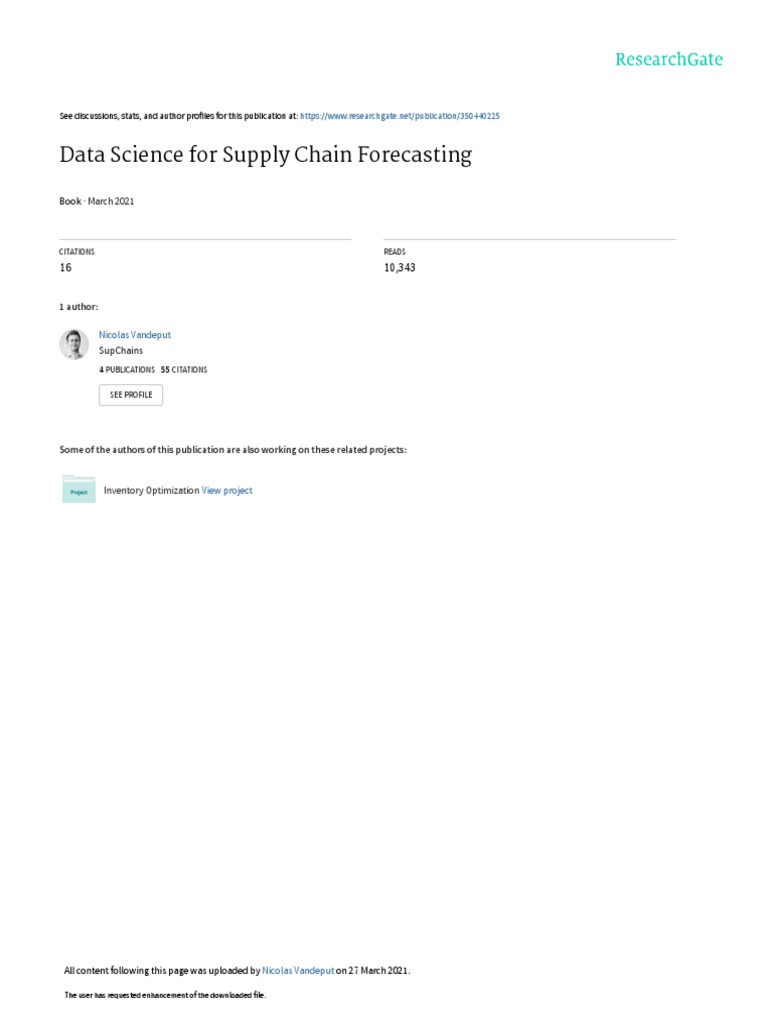Click the uploader name Nicolas Vandeput in footer
Screen dimensions: 768x1024
298,970
